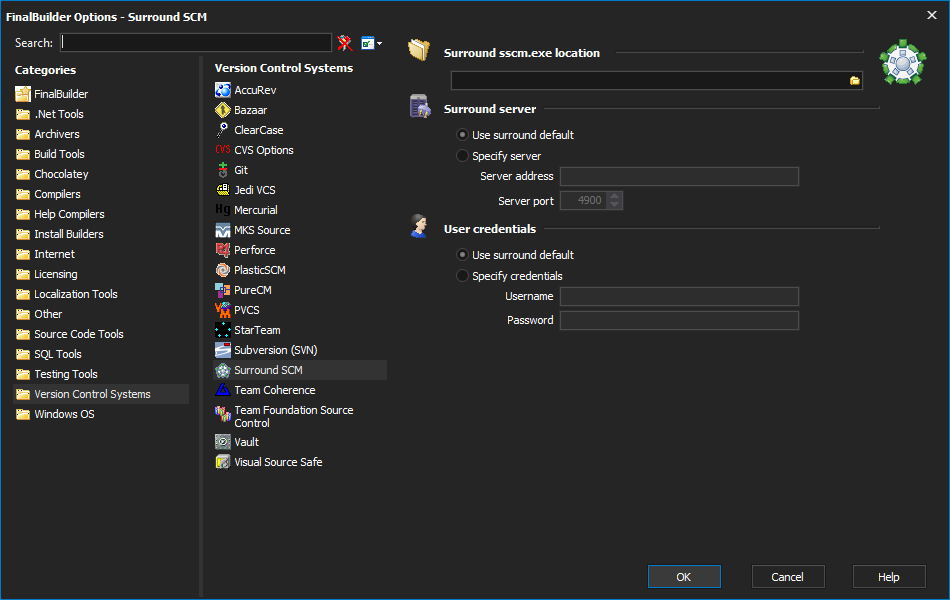Screen dimensions: 950x600
Task: Select the Testing Tools category
Action: click(65, 374)
